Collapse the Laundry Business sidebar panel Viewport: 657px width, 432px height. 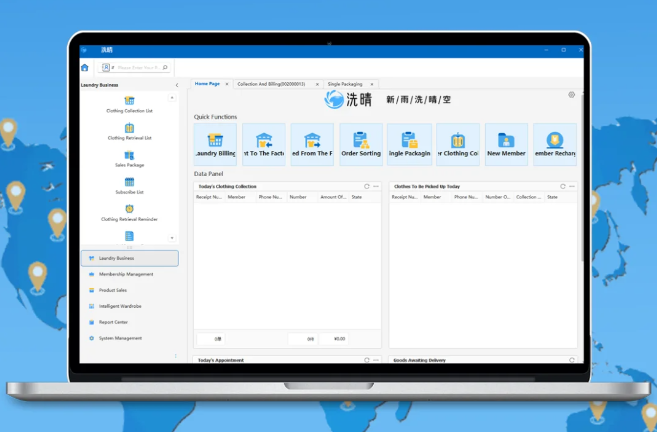177,85
